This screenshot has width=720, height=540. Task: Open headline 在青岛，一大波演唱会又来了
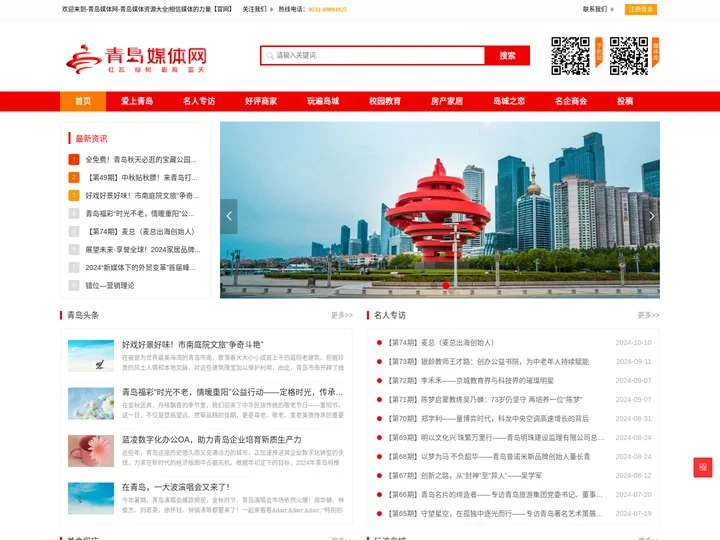point(176,487)
